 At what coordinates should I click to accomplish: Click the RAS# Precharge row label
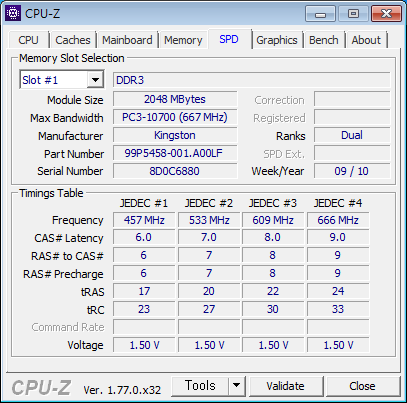coord(63,274)
